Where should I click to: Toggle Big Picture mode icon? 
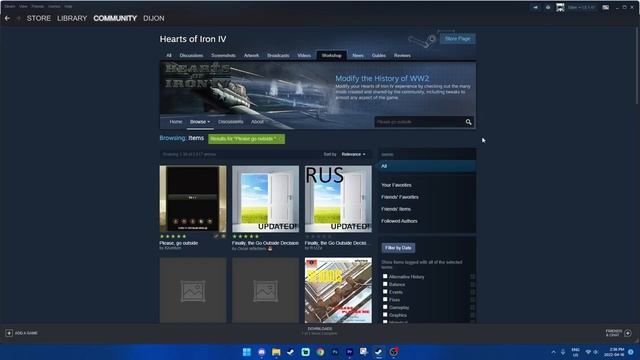coord(606,7)
